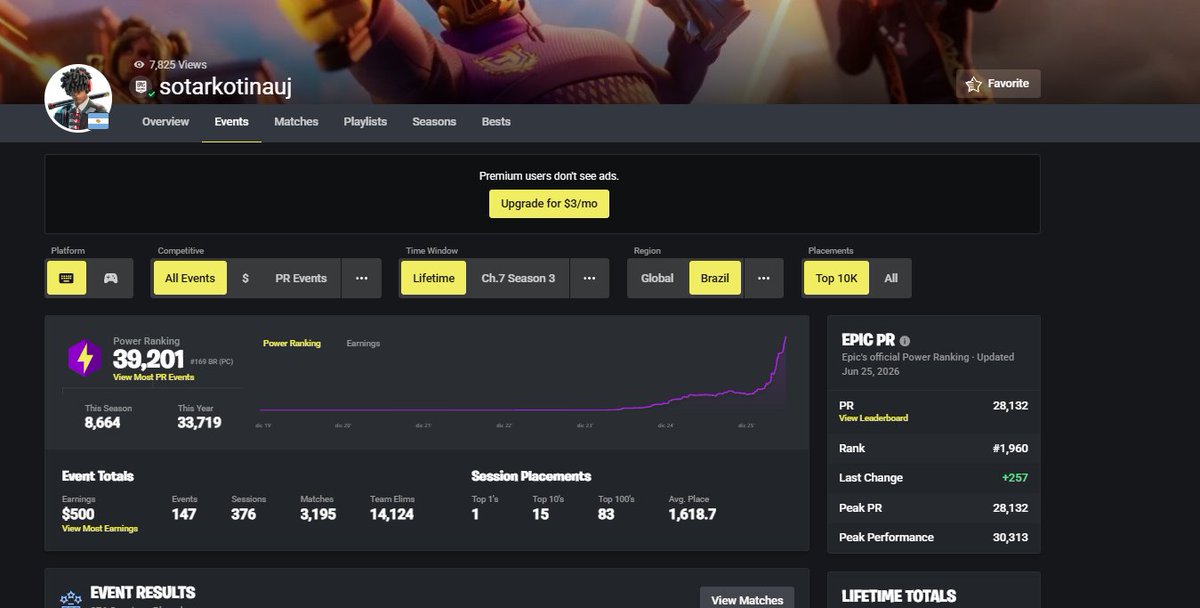Screen dimensions: 1200x608
Task: Open the Matches tab
Action: 296,122
